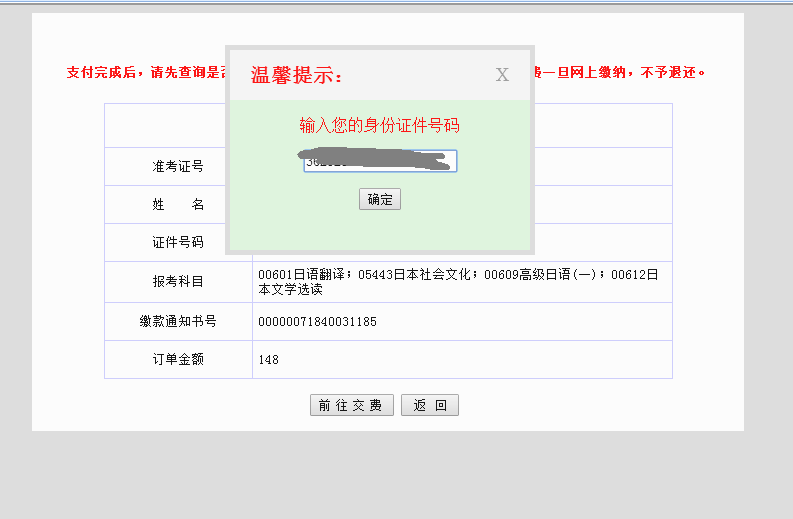
Task: Click the ID number input field
Action: tap(380, 162)
